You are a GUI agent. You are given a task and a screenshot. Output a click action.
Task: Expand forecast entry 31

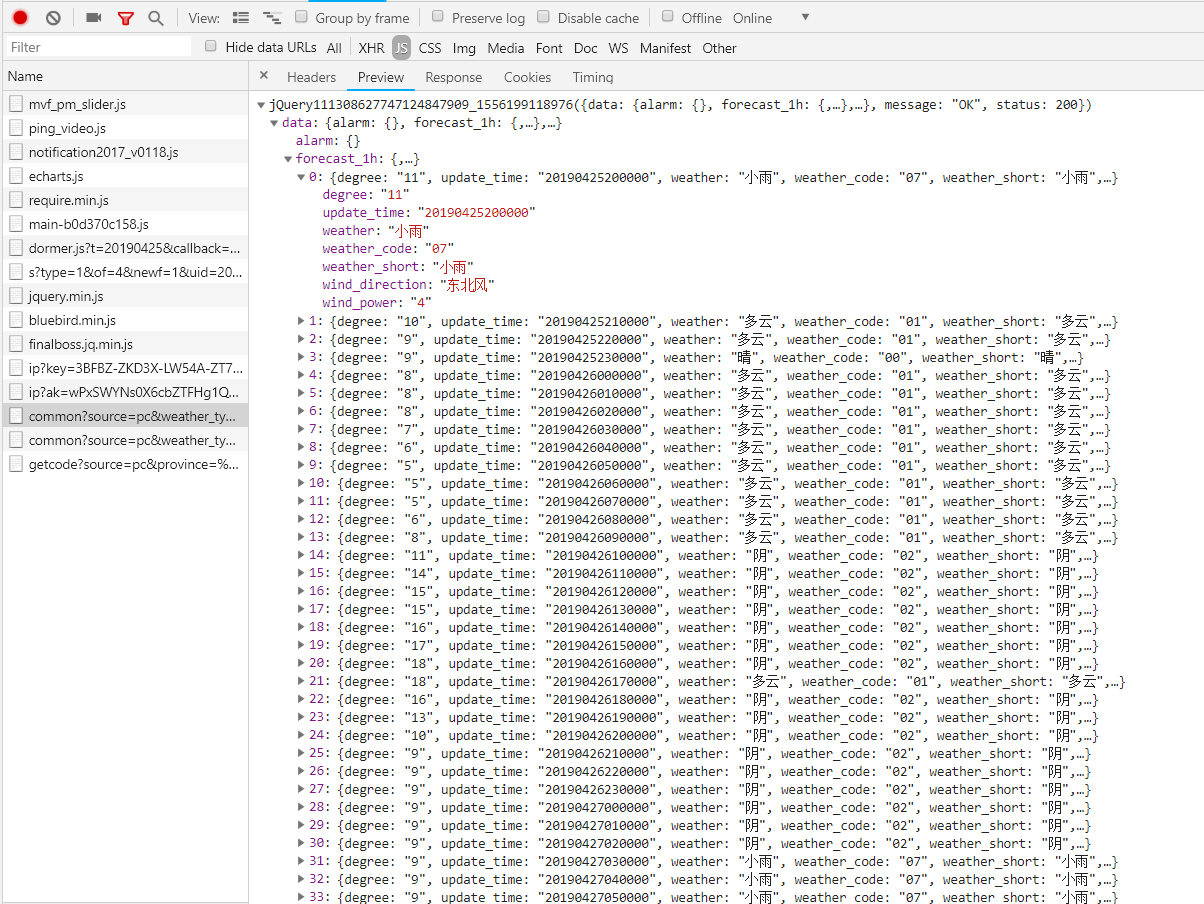(302, 861)
